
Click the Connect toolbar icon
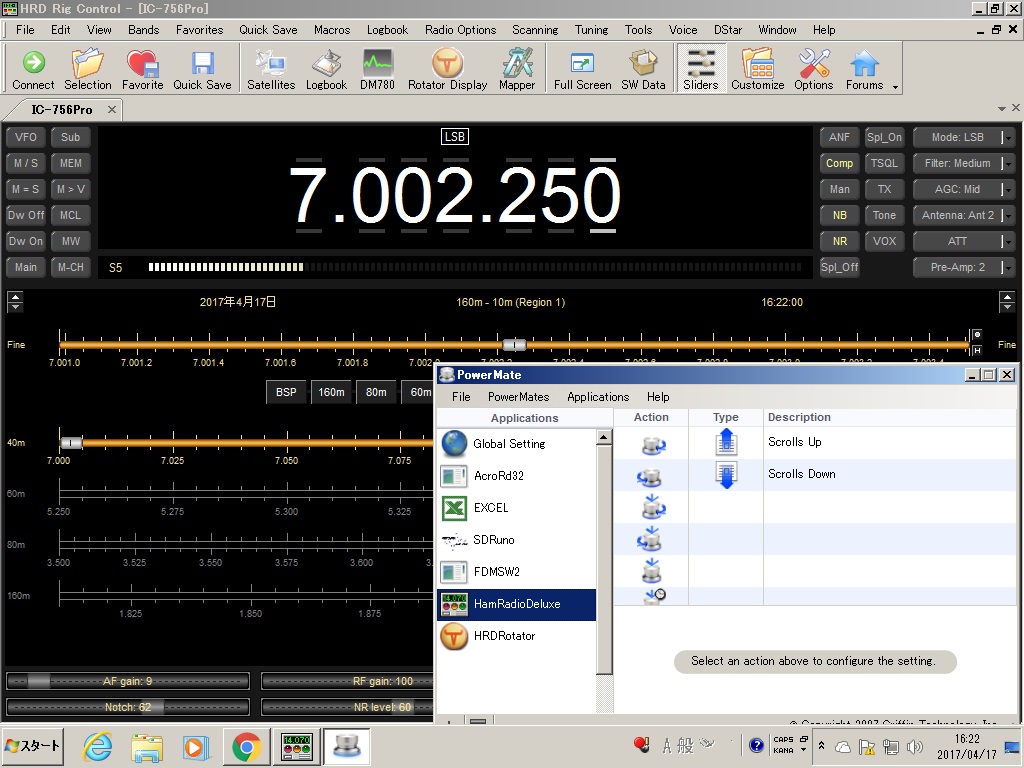click(x=33, y=69)
